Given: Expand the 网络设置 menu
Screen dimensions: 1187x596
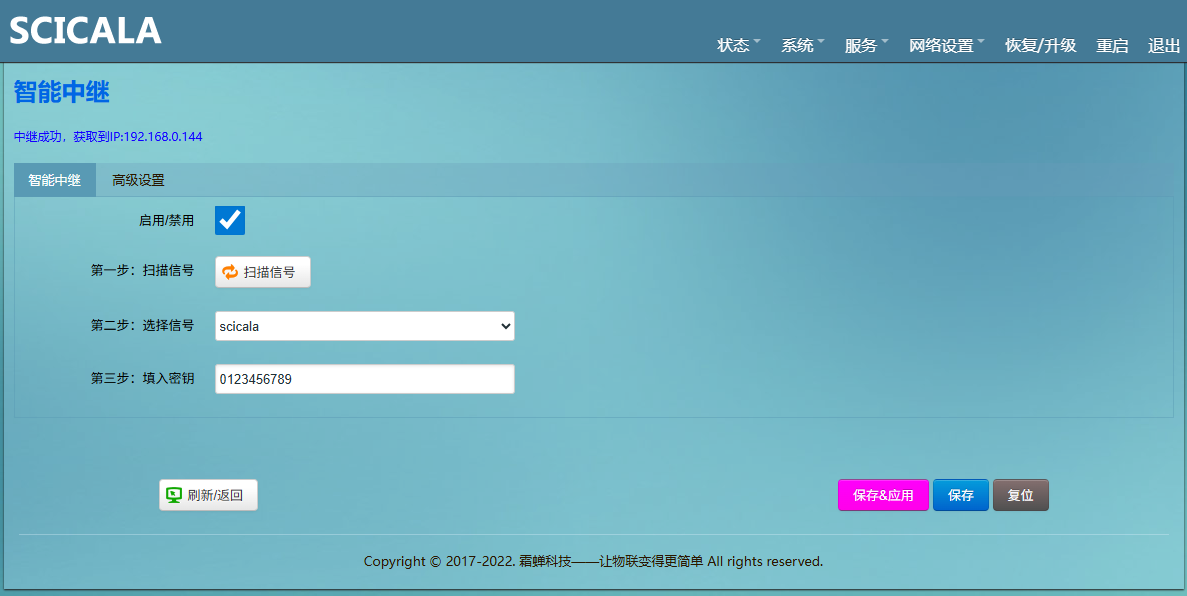Looking at the screenshot, I should (x=947, y=45).
